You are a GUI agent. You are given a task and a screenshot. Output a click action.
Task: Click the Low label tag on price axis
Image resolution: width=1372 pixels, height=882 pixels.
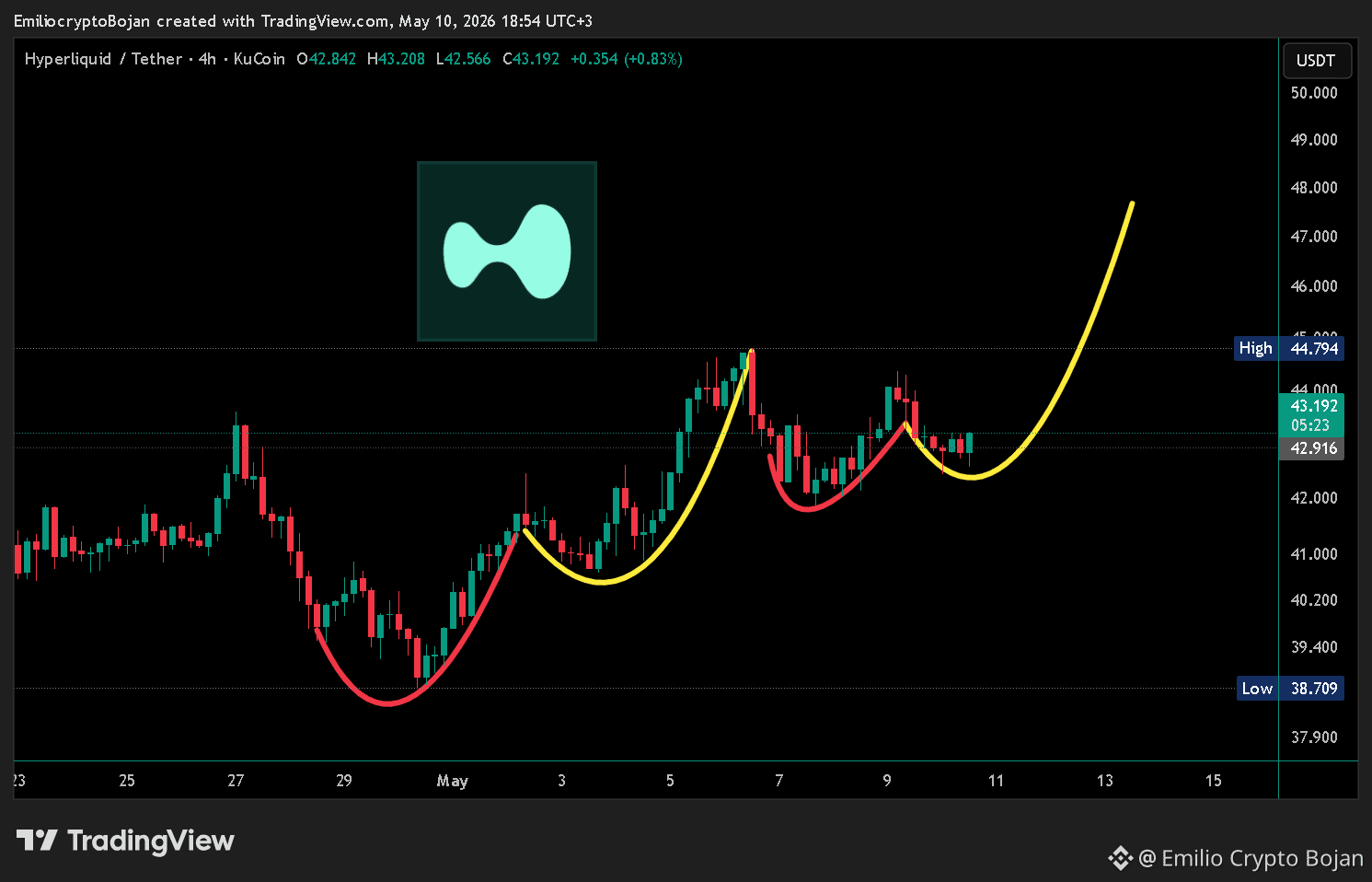(1257, 689)
